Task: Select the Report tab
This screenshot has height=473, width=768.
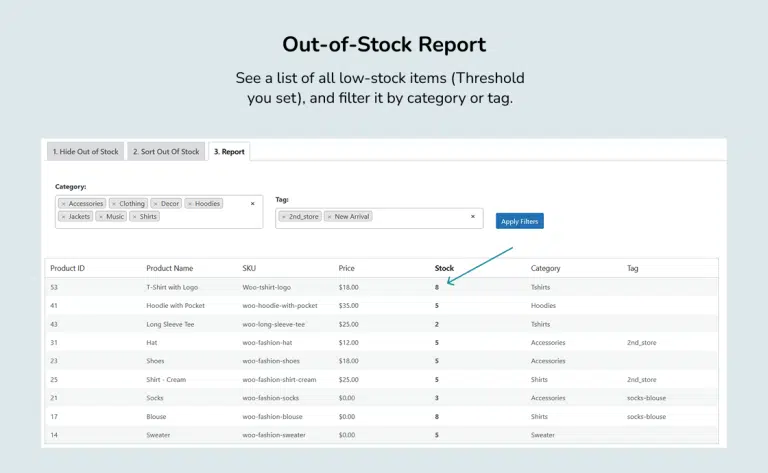Action: pos(229,151)
